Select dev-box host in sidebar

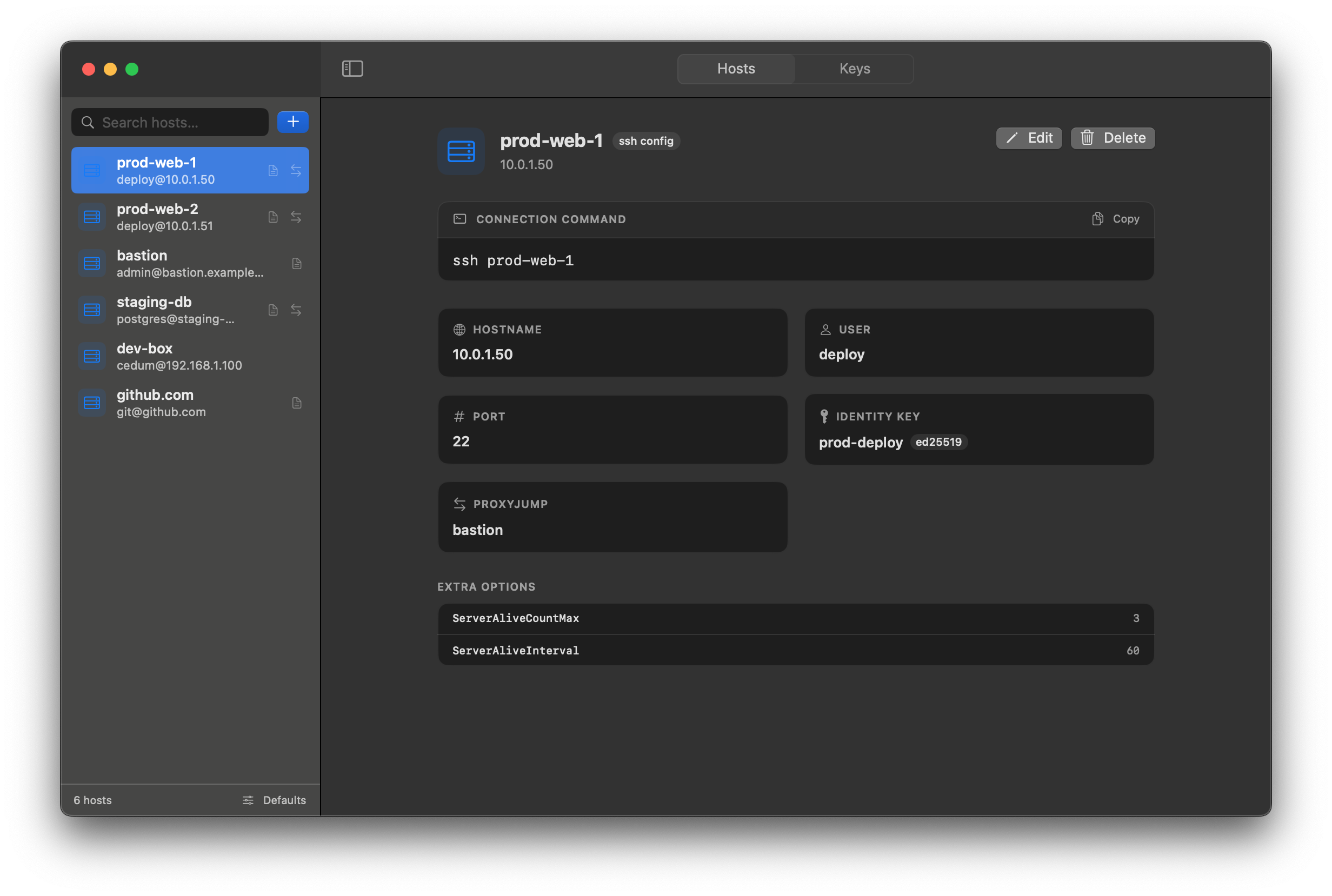(190, 357)
